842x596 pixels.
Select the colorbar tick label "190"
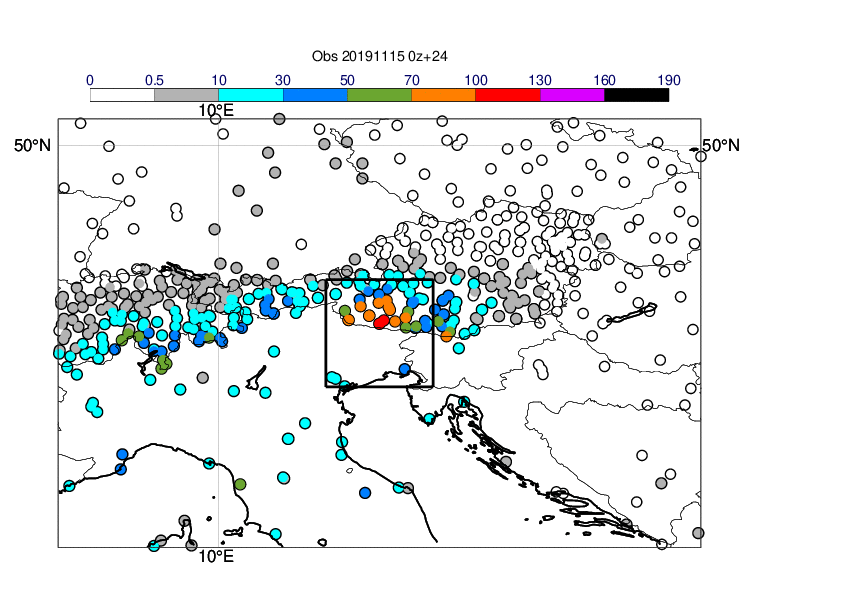coord(669,81)
